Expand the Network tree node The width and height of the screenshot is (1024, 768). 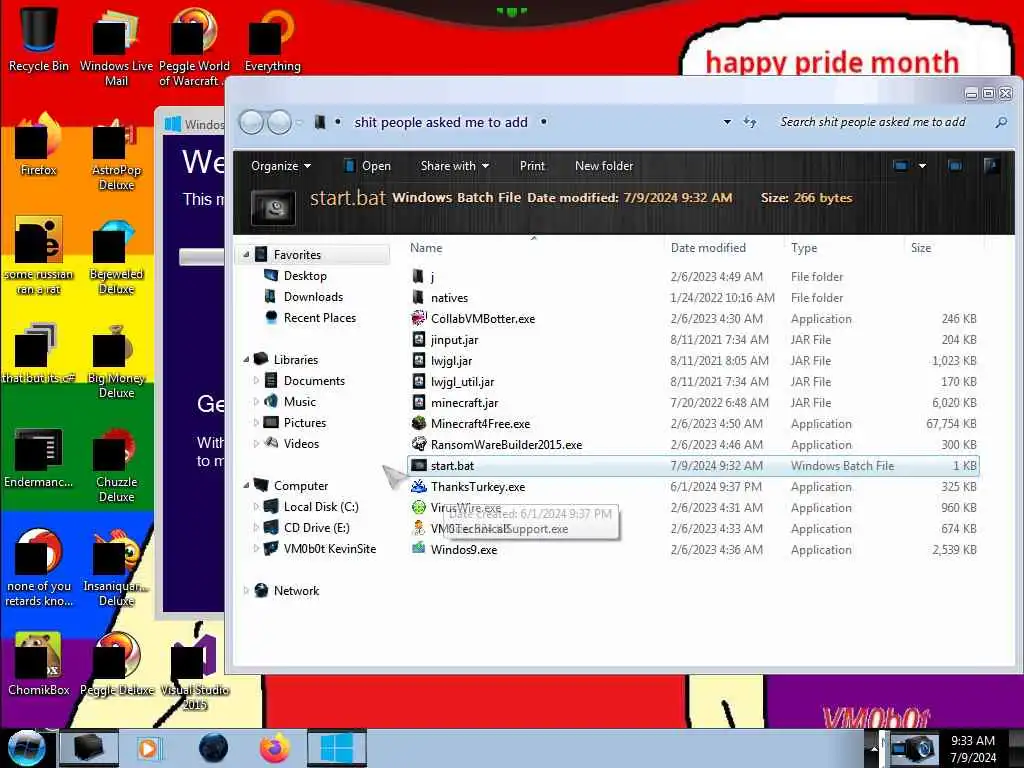(246, 590)
